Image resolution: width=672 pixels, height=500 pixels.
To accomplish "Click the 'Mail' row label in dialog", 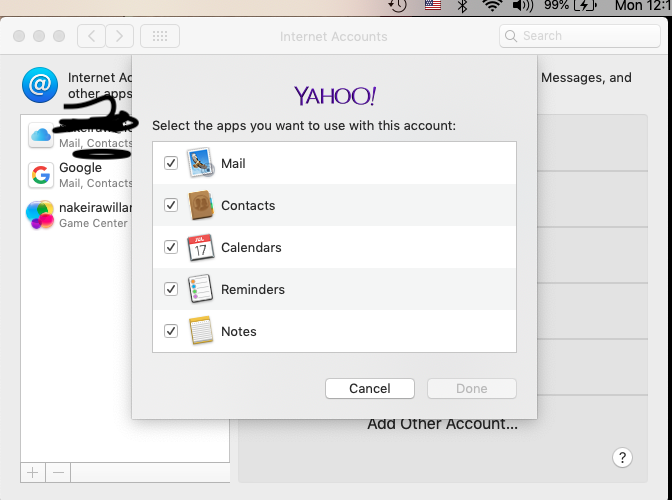I will pyautogui.click(x=233, y=164).
